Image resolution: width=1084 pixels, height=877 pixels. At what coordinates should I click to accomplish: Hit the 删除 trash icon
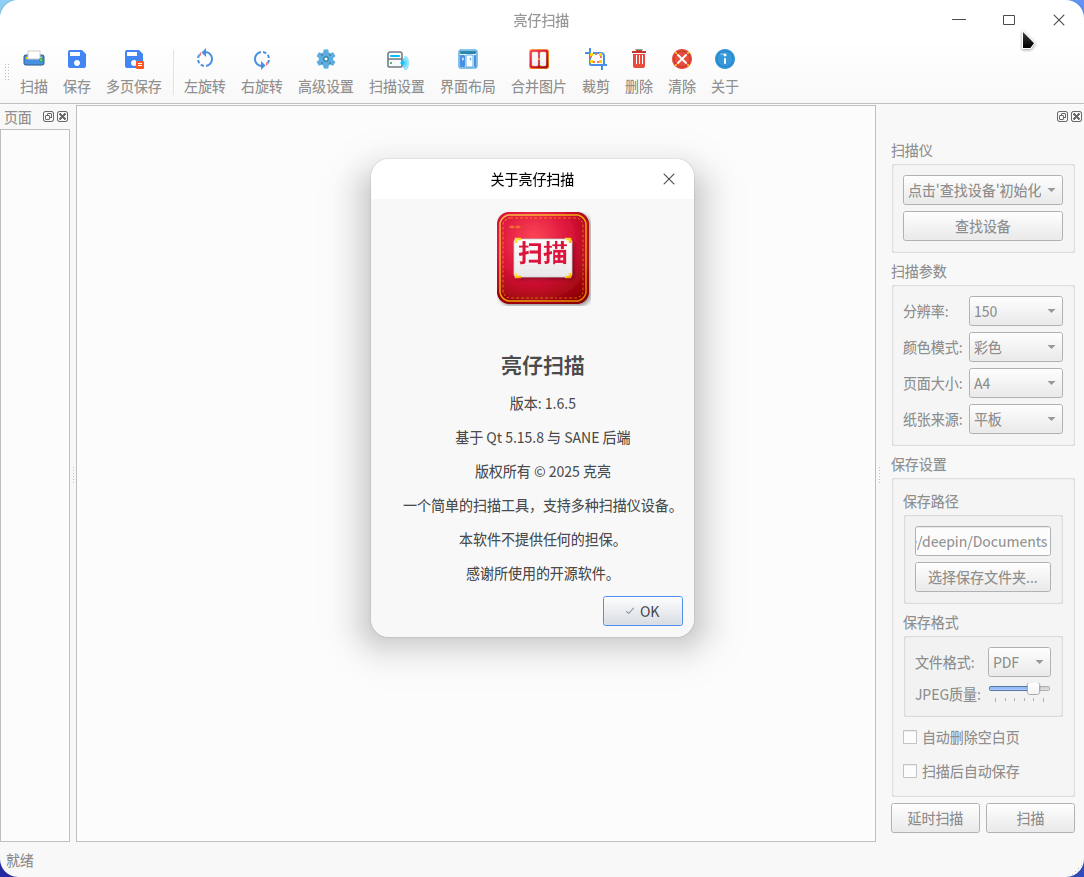point(639,71)
